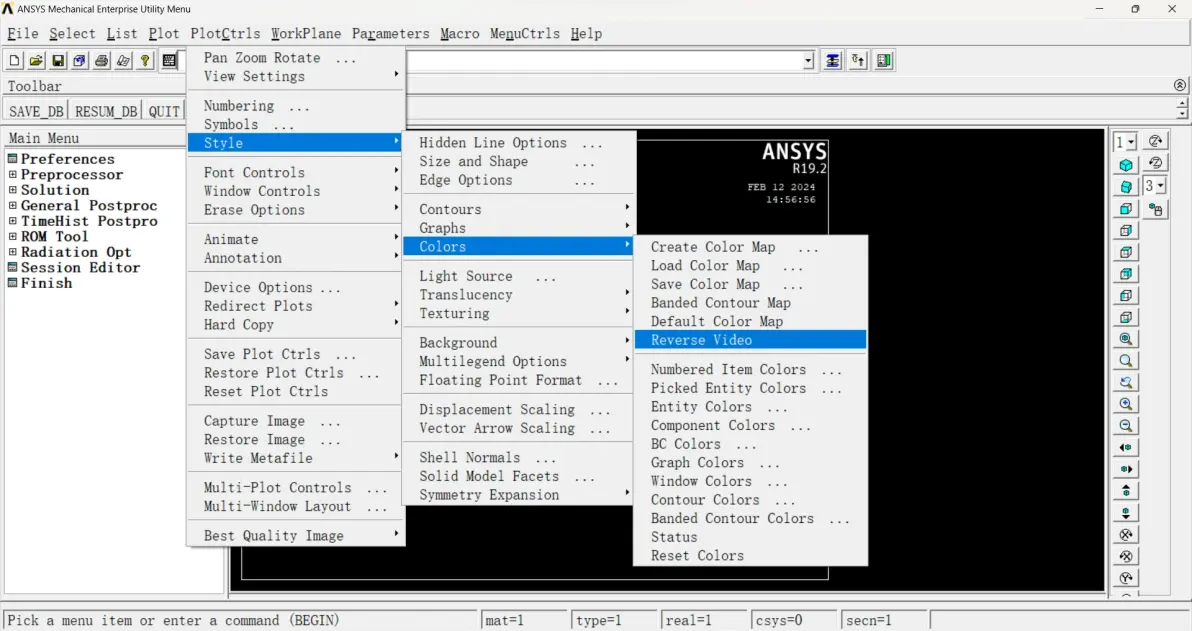Click the command prompt keyboard icon
This screenshot has height=631, width=1192.
point(170,61)
